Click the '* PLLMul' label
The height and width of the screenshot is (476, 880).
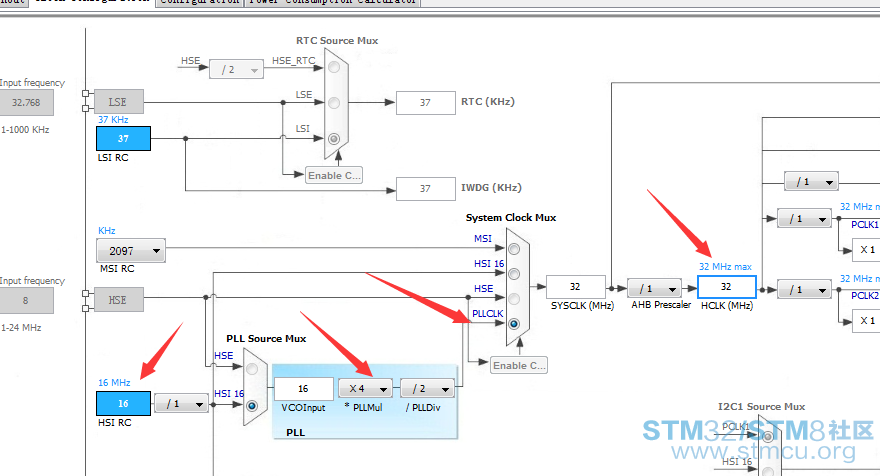tap(364, 407)
